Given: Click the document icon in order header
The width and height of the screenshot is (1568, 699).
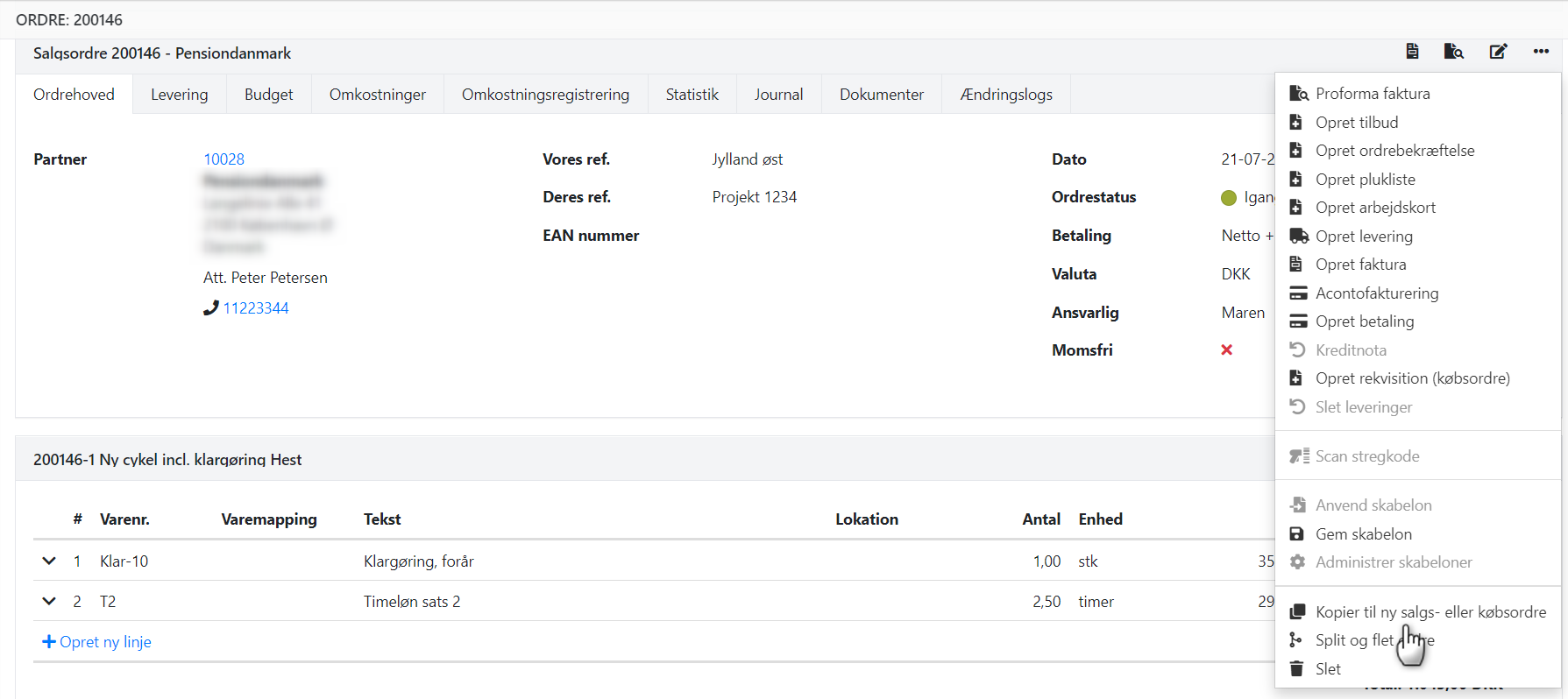Looking at the screenshot, I should [x=1412, y=52].
